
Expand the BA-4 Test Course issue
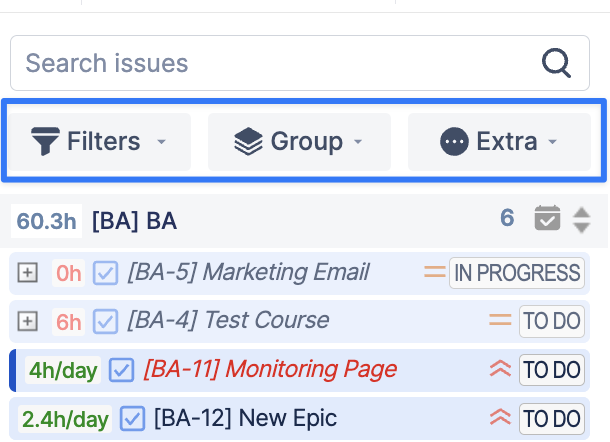coord(28,321)
